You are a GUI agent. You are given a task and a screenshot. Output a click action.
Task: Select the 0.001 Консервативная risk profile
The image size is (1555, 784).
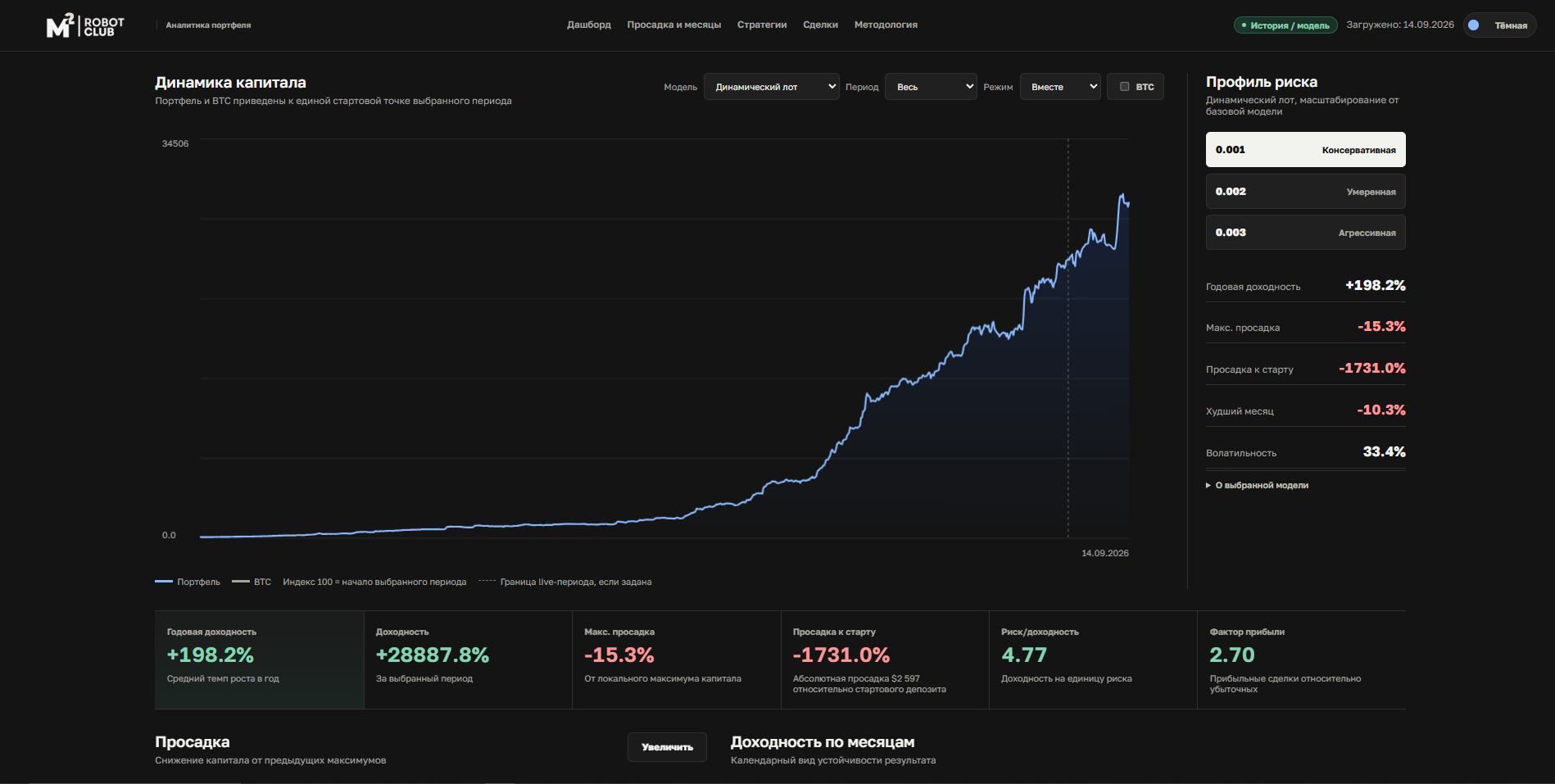coord(1305,150)
